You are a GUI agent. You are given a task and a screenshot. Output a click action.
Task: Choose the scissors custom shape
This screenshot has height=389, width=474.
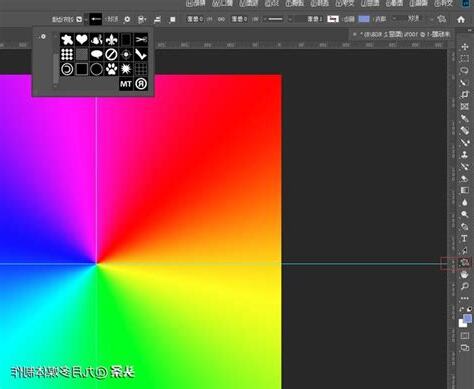point(141,39)
